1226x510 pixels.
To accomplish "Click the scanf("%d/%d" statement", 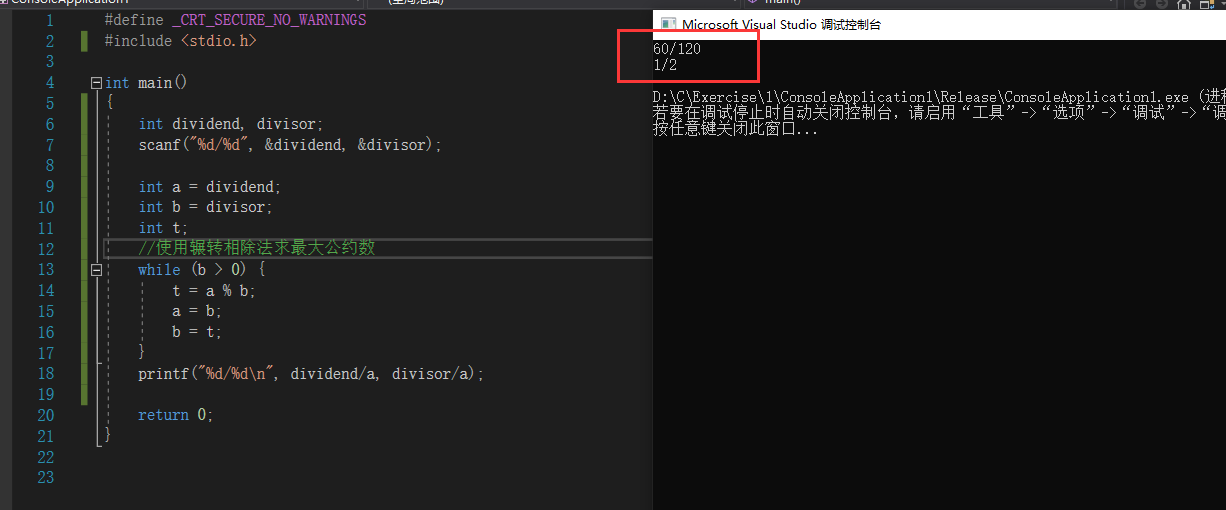I will pyautogui.click(x=290, y=145).
